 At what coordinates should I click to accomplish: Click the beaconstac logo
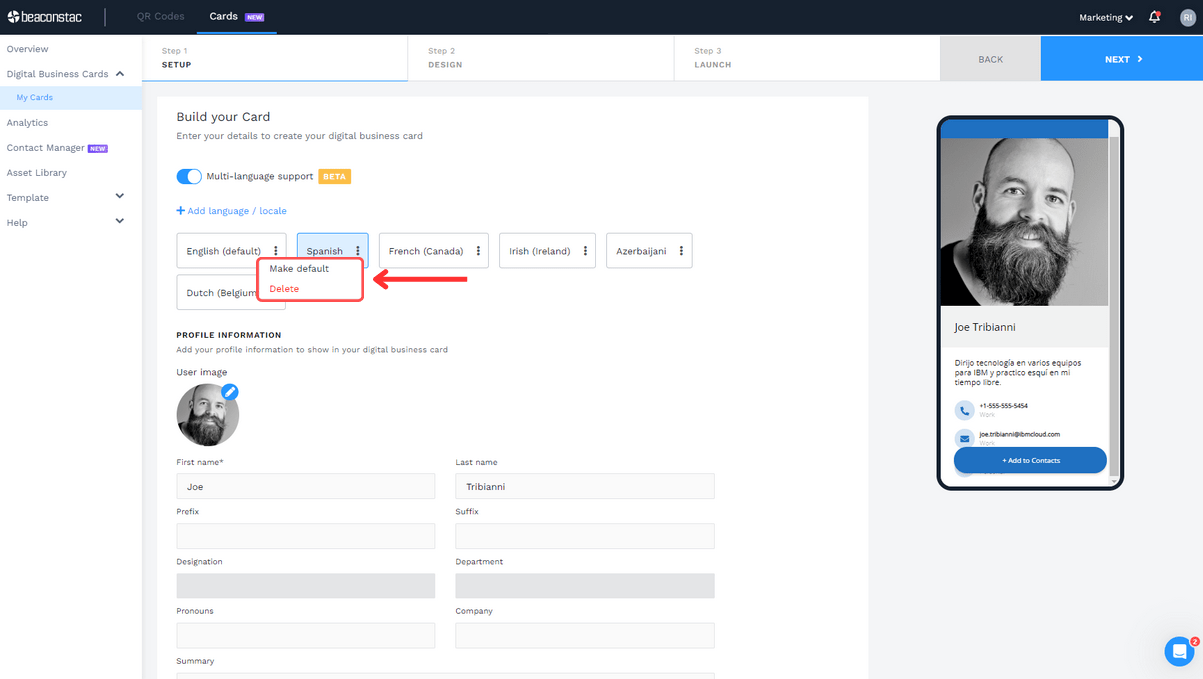(x=45, y=17)
